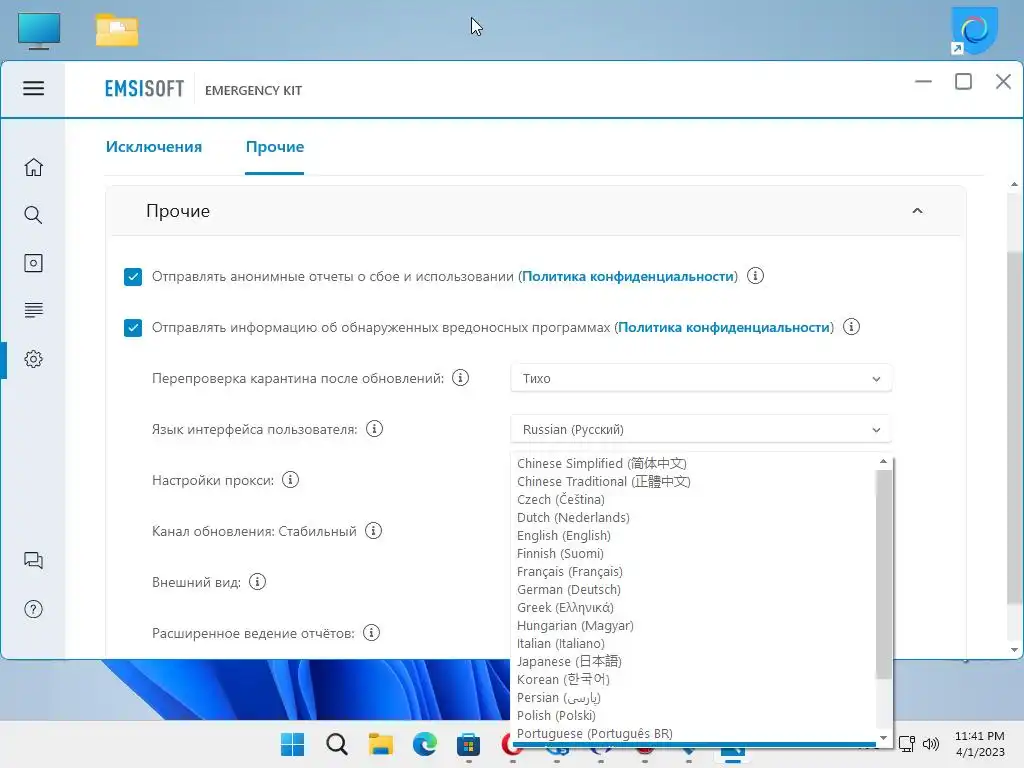Open the blue swirl desktop shortcut
Image resolution: width=1024 pixels, height=768 pixels.
[x=974, y=31]
